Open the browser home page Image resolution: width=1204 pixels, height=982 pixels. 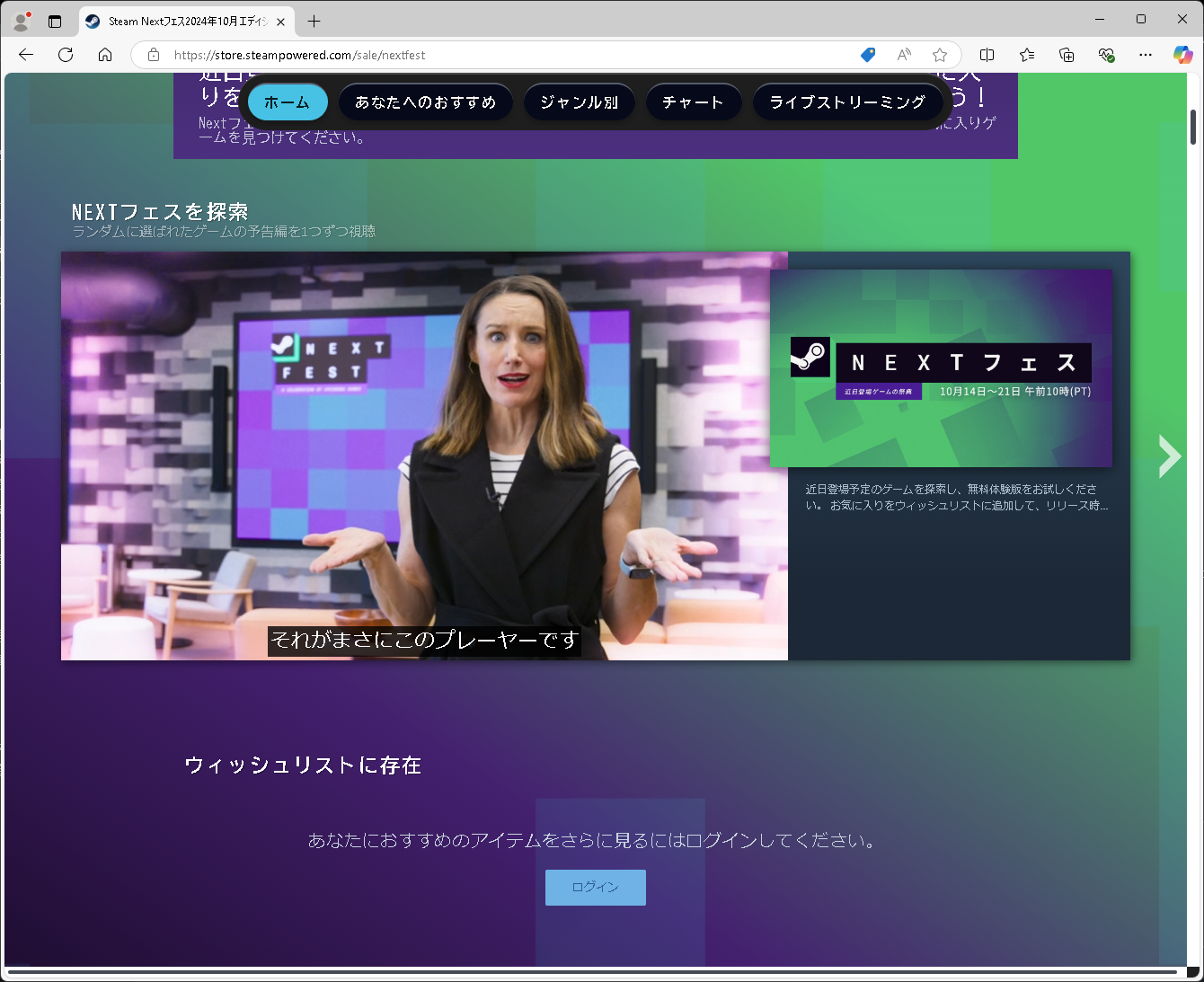(x=105, y=55)
